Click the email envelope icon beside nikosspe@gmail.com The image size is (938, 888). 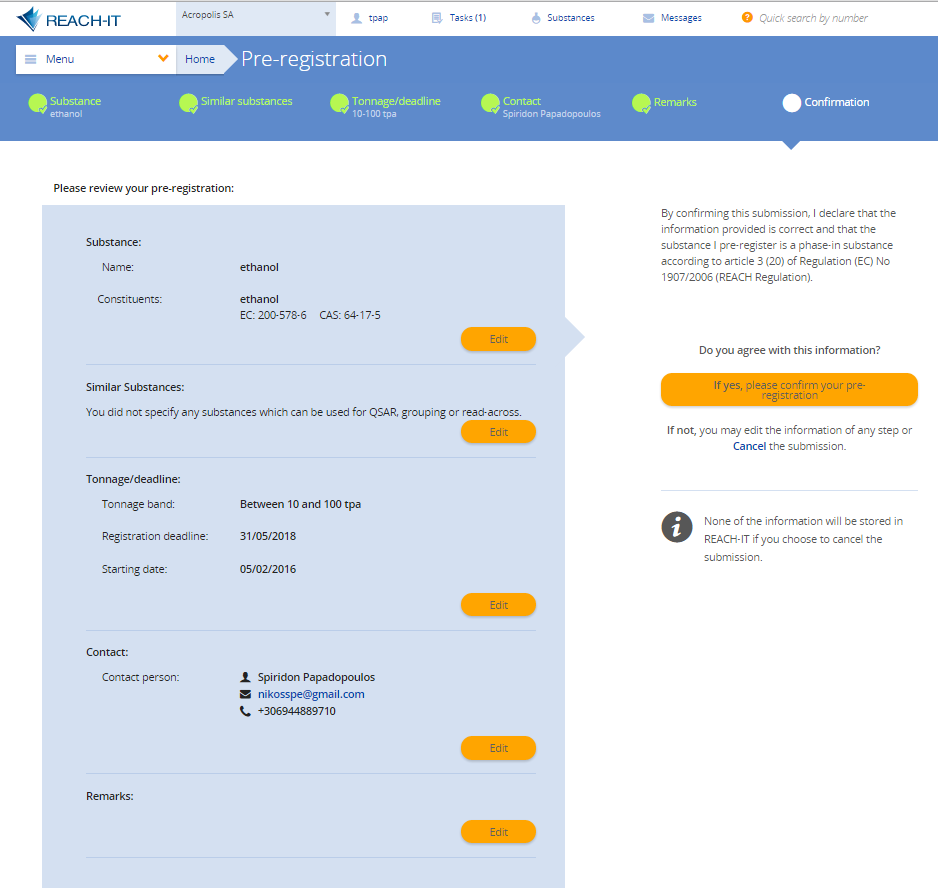[245, 694]
